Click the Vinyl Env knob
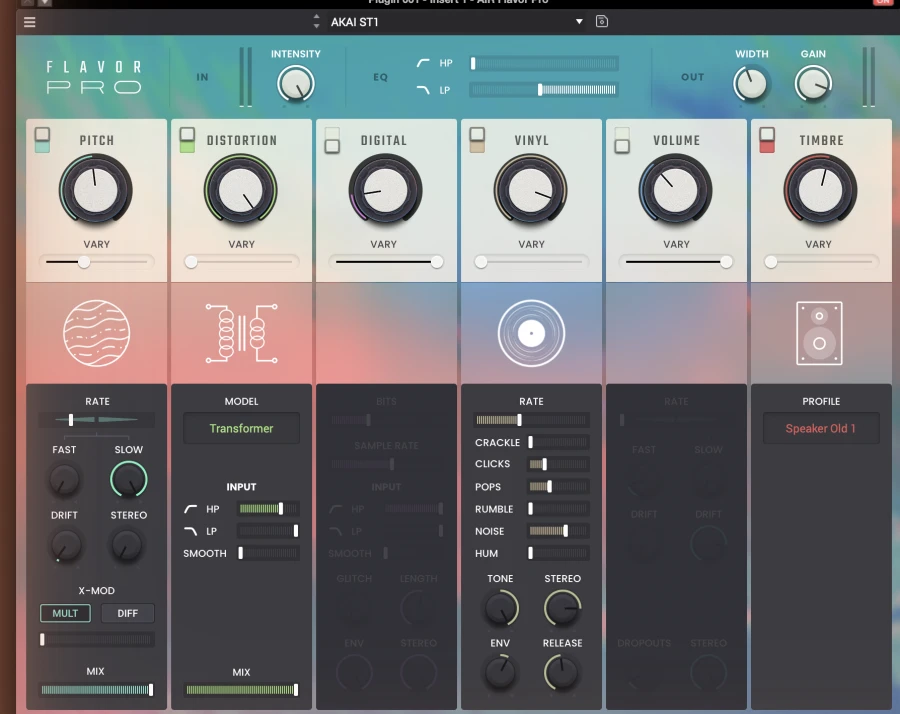The image size is (900, 714). click(x=500, y=672)
